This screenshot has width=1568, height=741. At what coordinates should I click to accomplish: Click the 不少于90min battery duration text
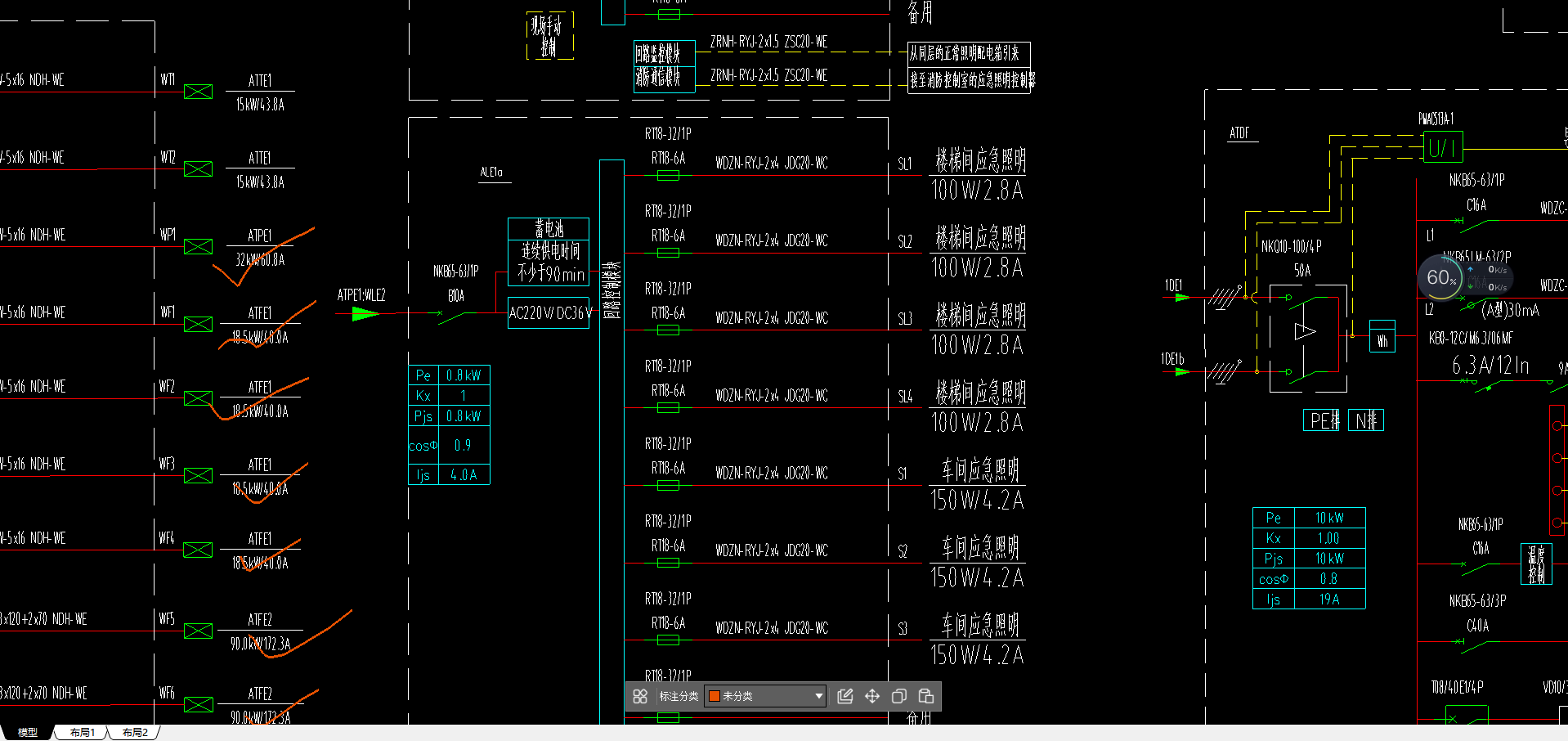551,275
